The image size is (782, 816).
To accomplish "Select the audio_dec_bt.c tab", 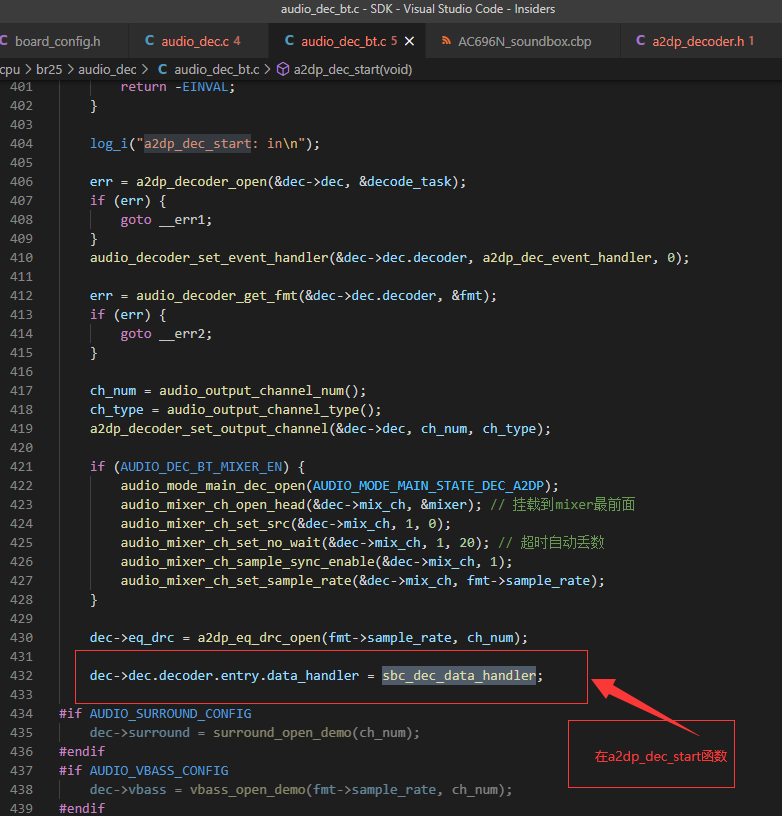I will (343, 41).
